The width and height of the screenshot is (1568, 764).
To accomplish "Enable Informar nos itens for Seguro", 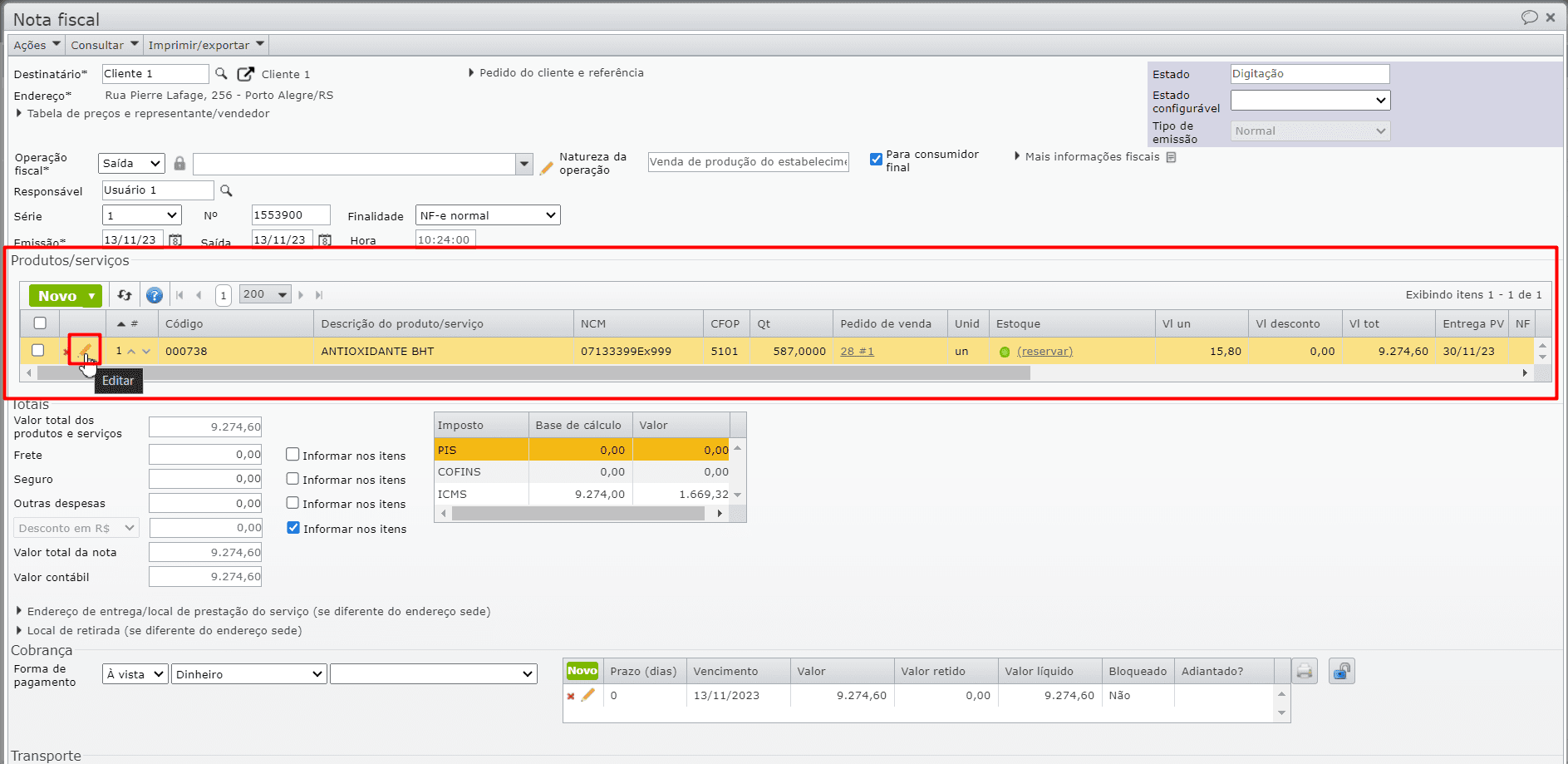I will tap(292, 478).
